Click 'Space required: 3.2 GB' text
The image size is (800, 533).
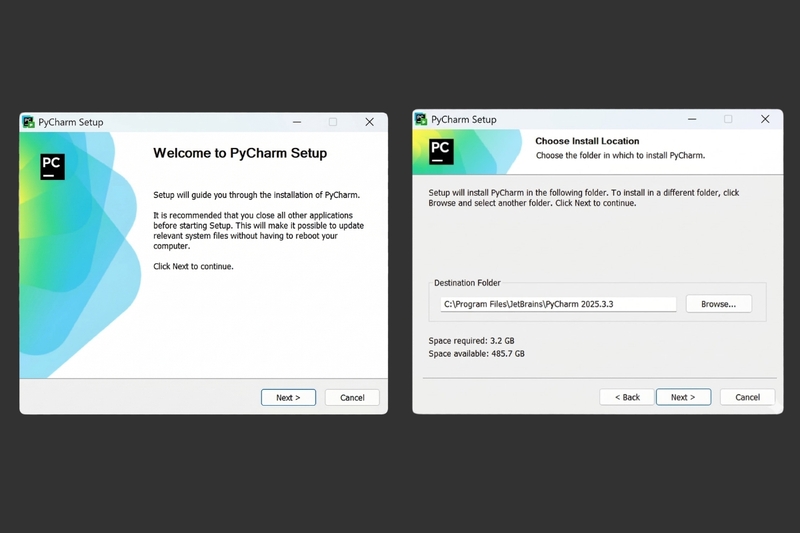pos(471,340)
